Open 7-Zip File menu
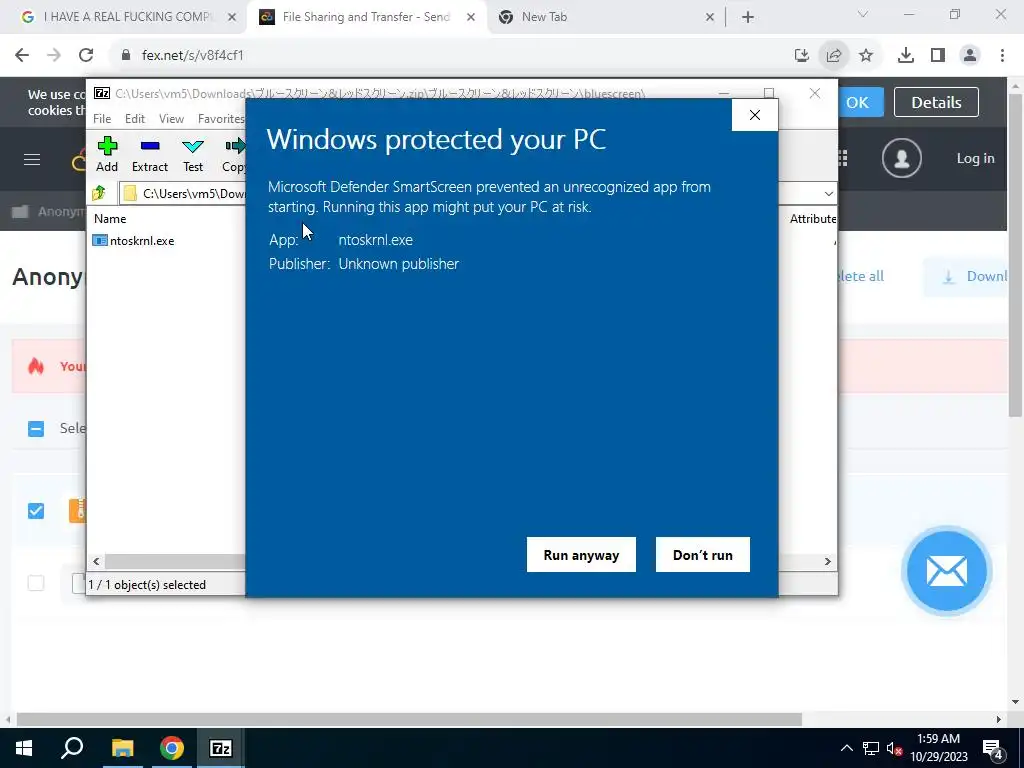The image size is (1024, 768). pyautogui.click(x=102, y=118)
